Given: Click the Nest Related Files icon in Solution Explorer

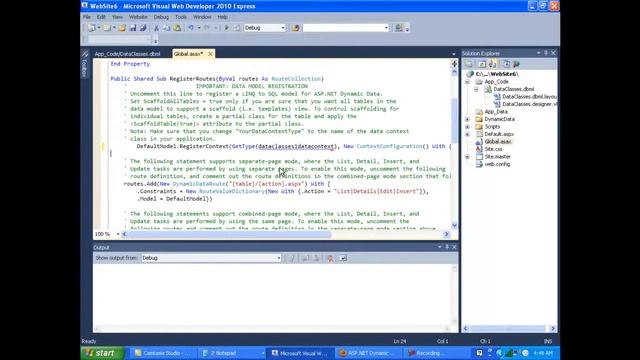Looking at the screenshot, I should pyautogui.click(x=493, y=64).
